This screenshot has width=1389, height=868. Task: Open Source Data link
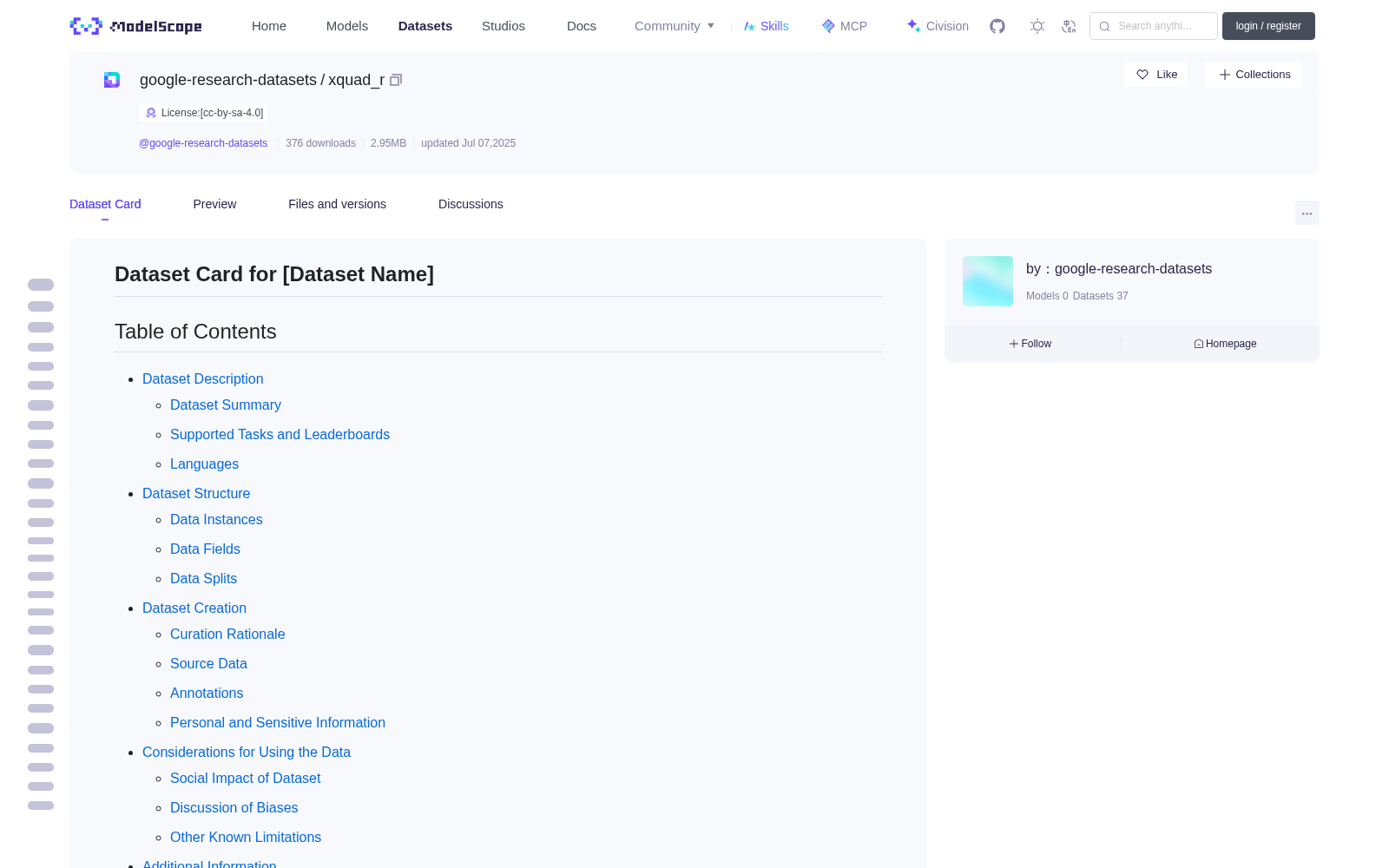tap(208, 663)
